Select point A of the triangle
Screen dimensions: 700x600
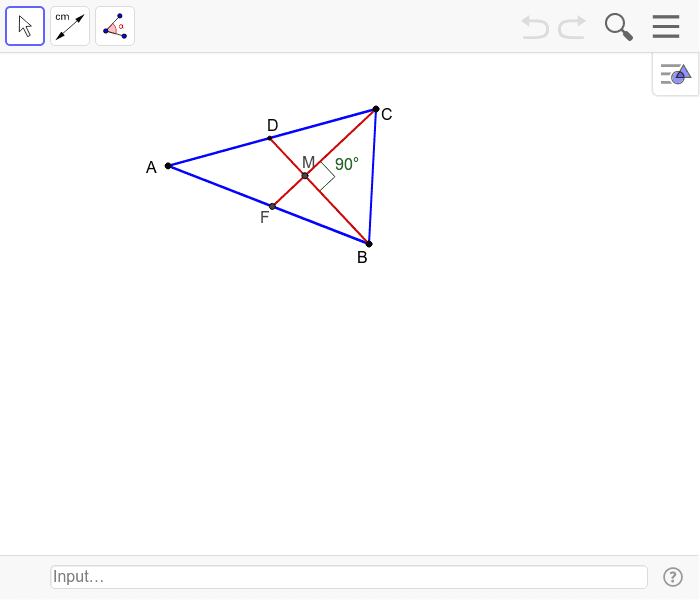point(168,166)
